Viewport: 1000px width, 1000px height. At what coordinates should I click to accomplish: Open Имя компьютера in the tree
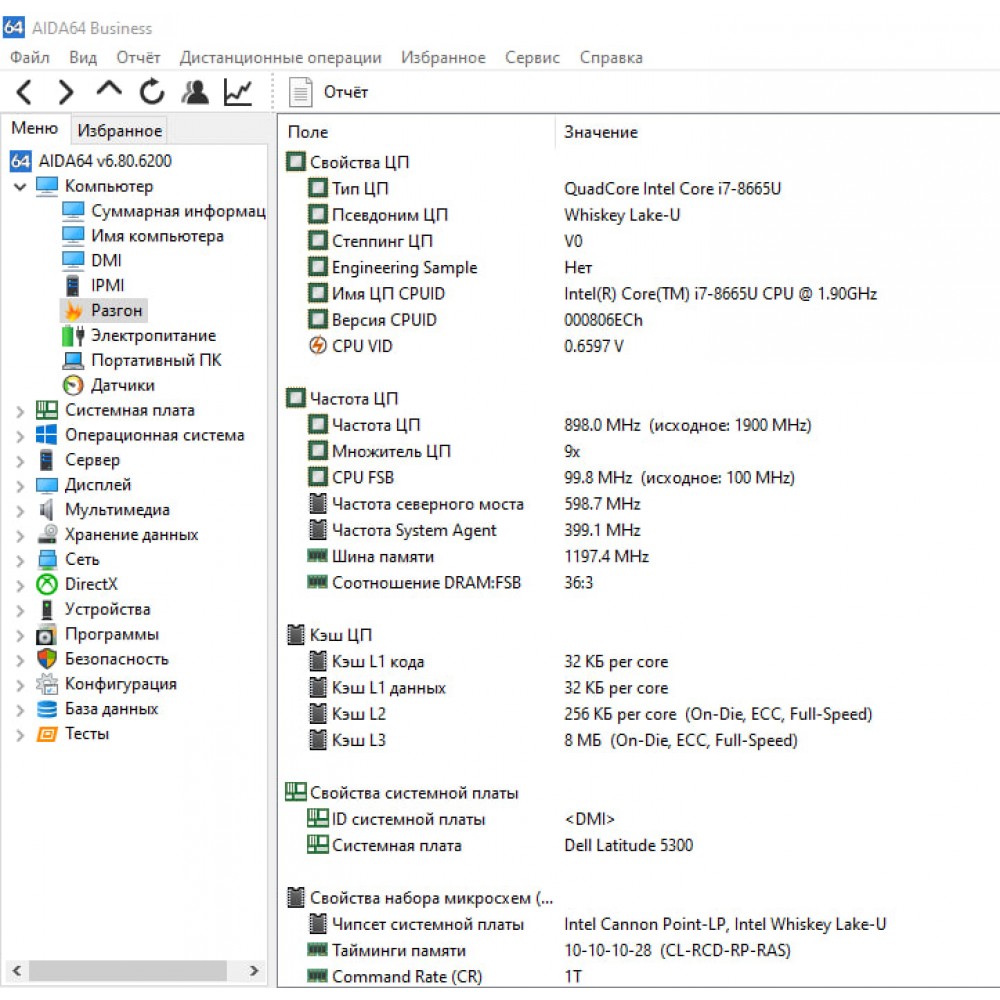(x=157, y=236)
